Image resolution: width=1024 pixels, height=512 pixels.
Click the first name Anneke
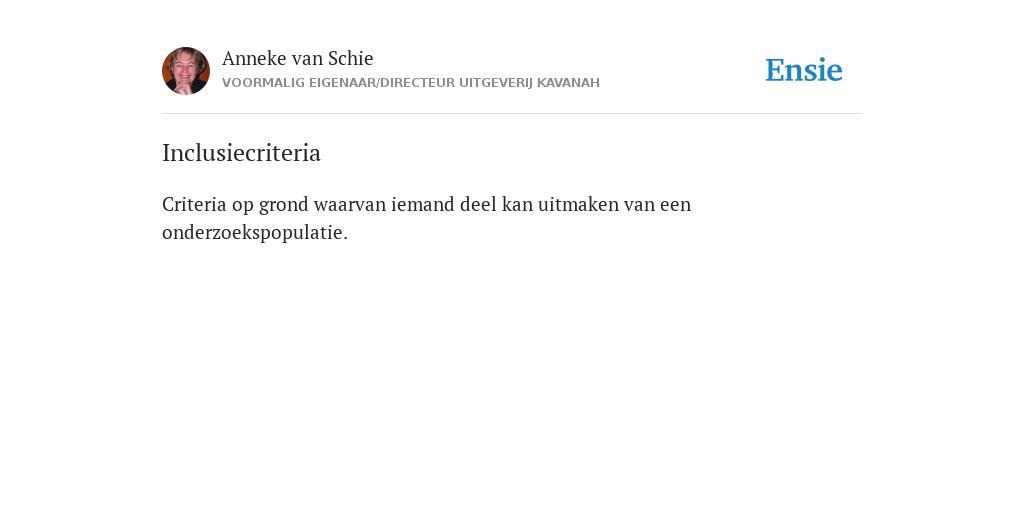254,58
